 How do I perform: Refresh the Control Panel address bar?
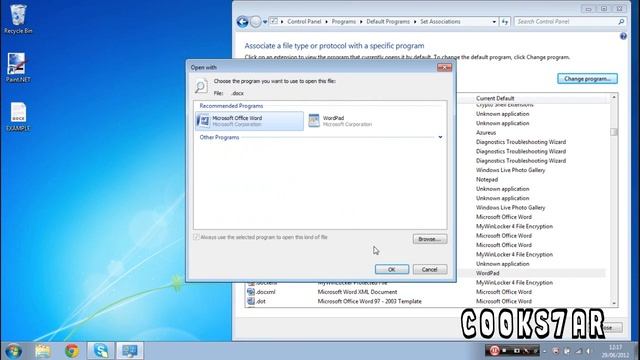click(x=505, y=22)
